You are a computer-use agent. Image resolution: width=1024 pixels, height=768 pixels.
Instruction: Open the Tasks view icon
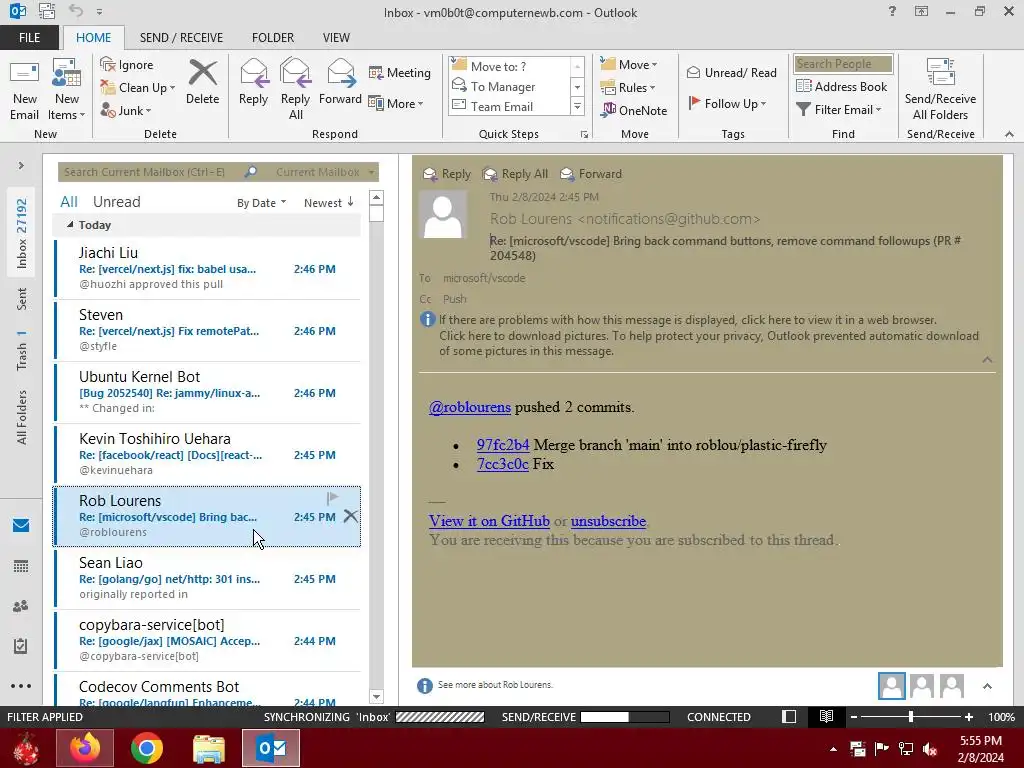[21, 646]
